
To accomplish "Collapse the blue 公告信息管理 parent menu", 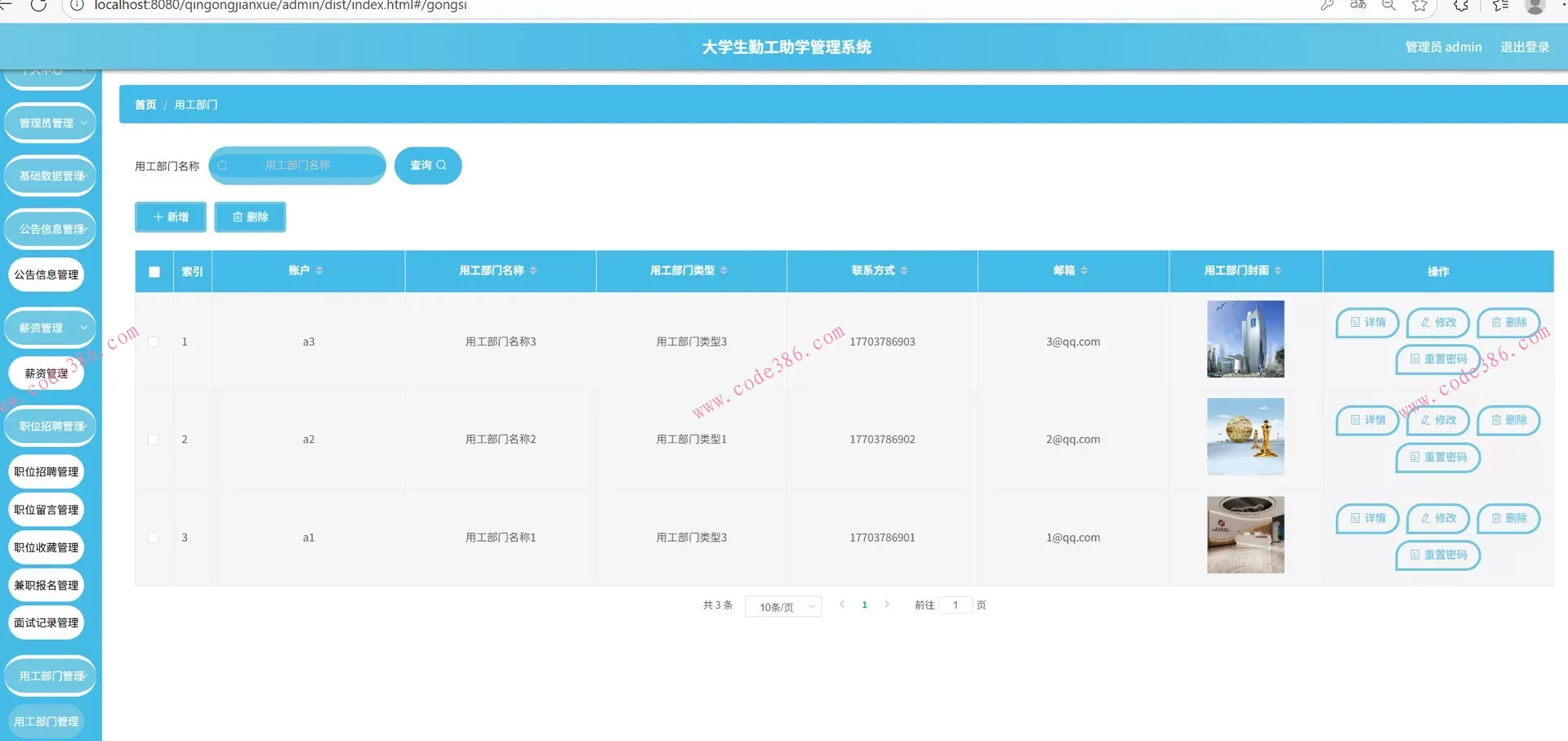I will (x=51, y=229).
